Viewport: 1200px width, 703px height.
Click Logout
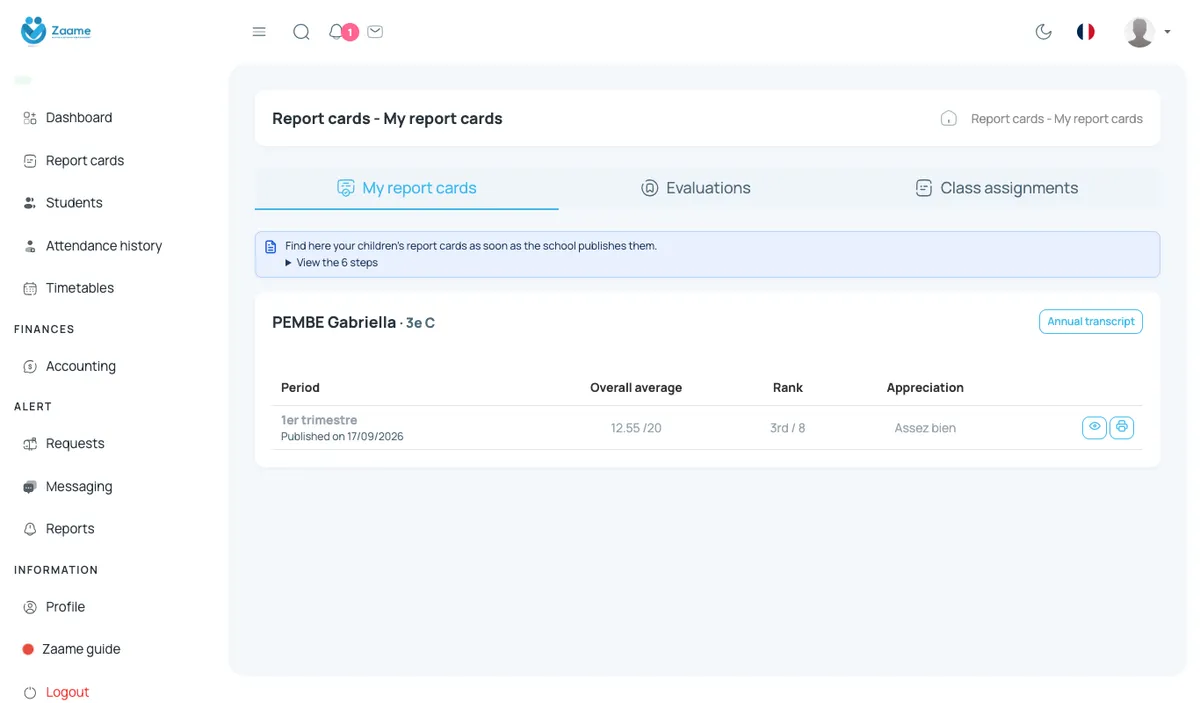point(67,692)
